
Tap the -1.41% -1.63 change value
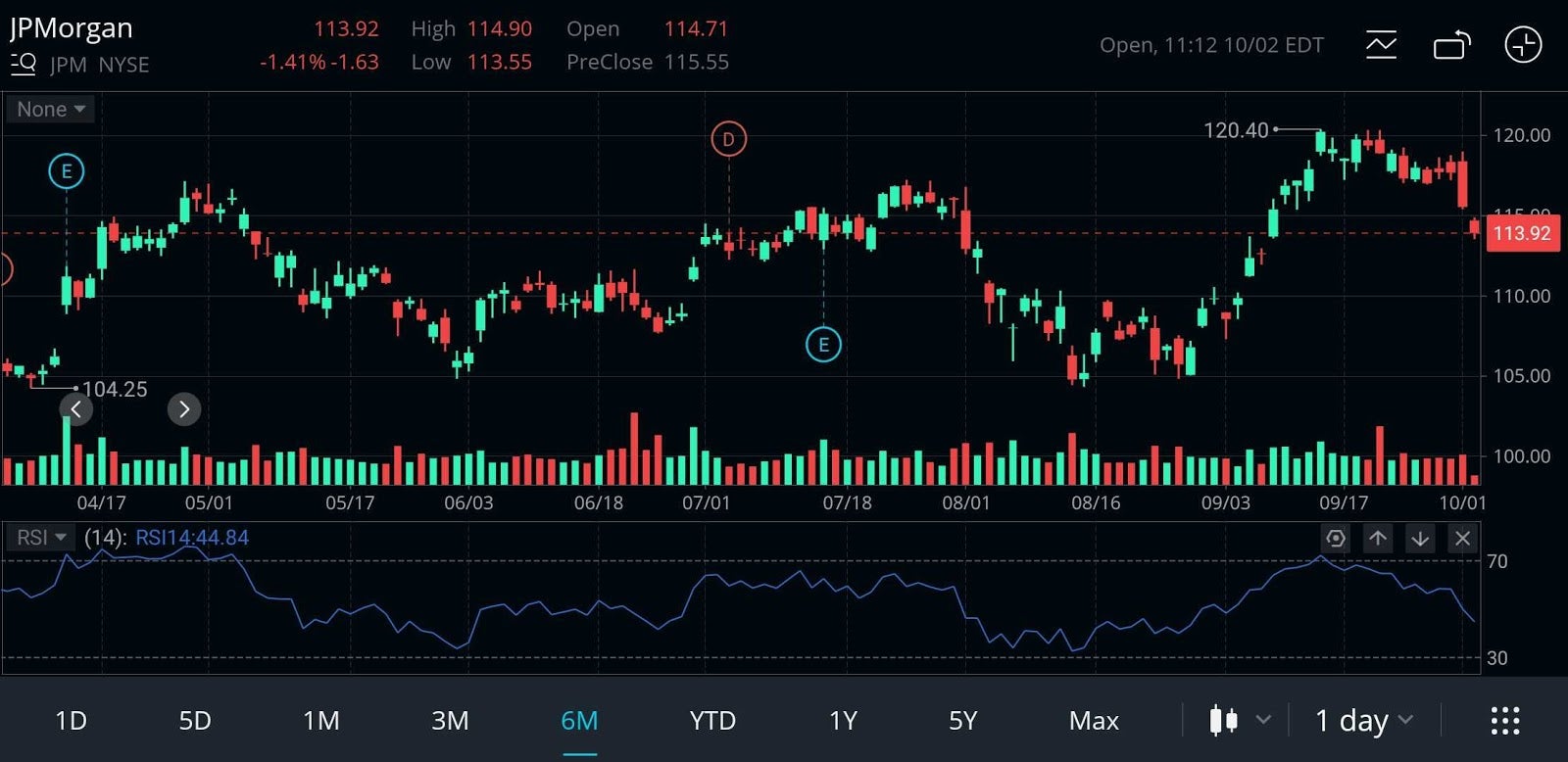318,62
